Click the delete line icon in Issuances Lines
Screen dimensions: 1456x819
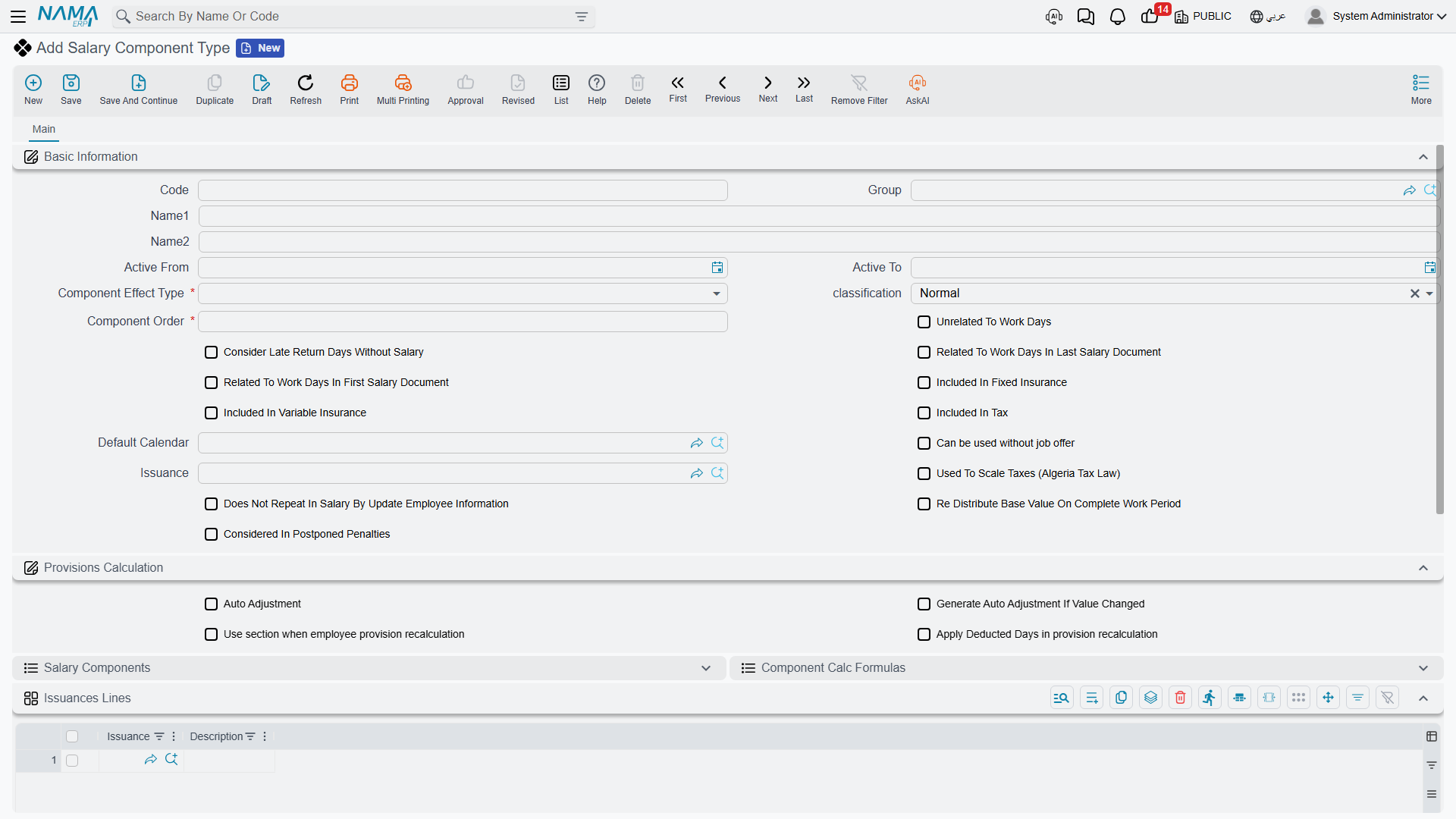[1180, 698]
